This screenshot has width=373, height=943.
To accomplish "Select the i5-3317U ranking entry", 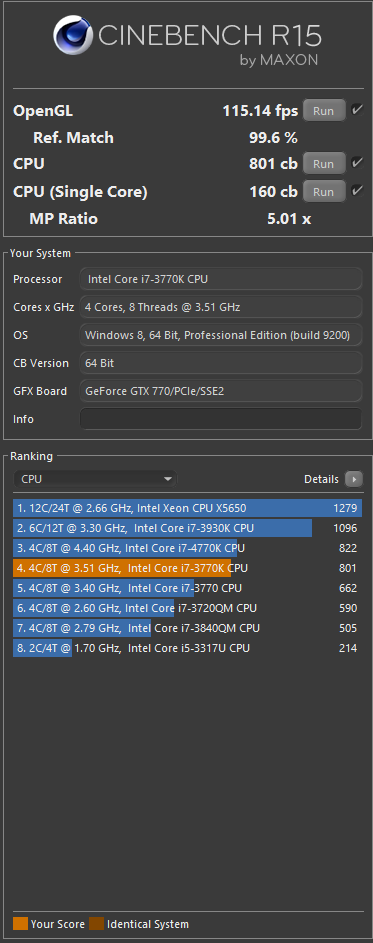I will point(187,648).
